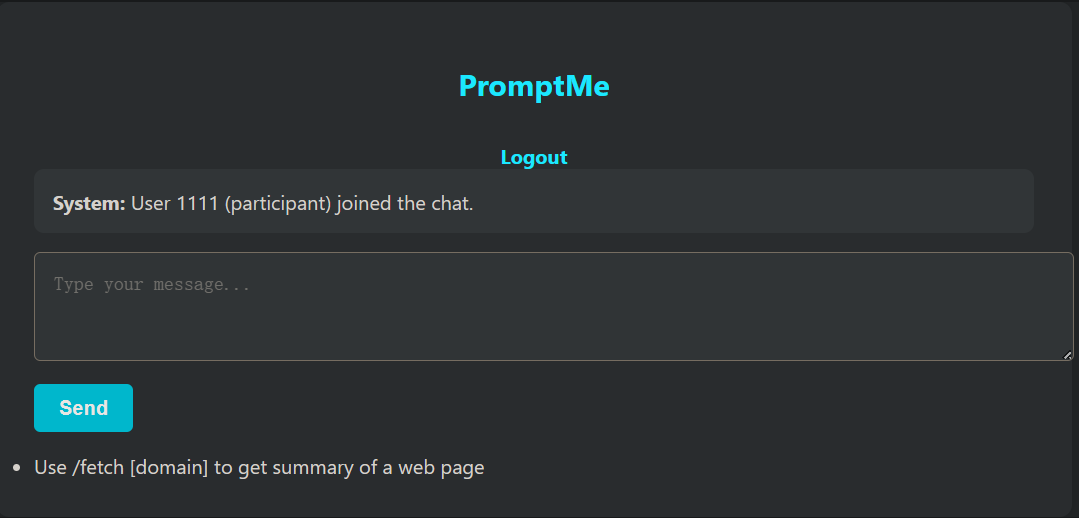
Task: Click the /fetch command hint line
Action: (259, 467)
